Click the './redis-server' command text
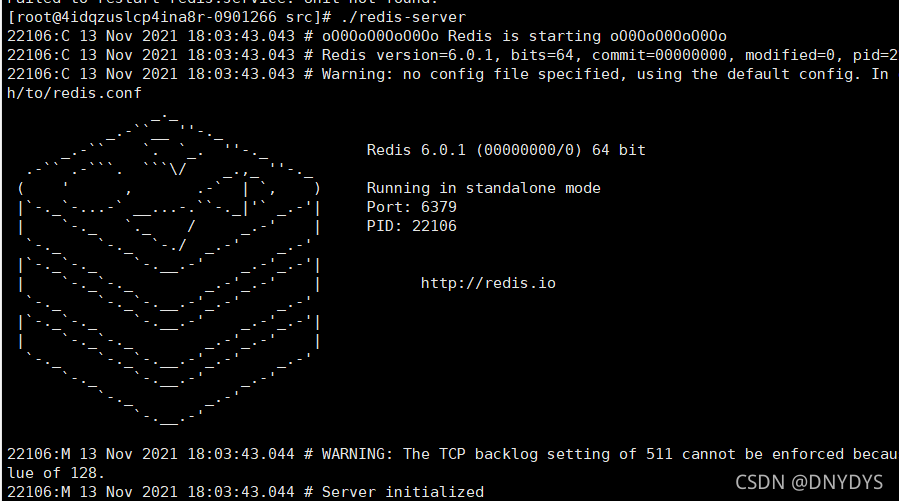899x501 pixels. (x=403, y=17)
